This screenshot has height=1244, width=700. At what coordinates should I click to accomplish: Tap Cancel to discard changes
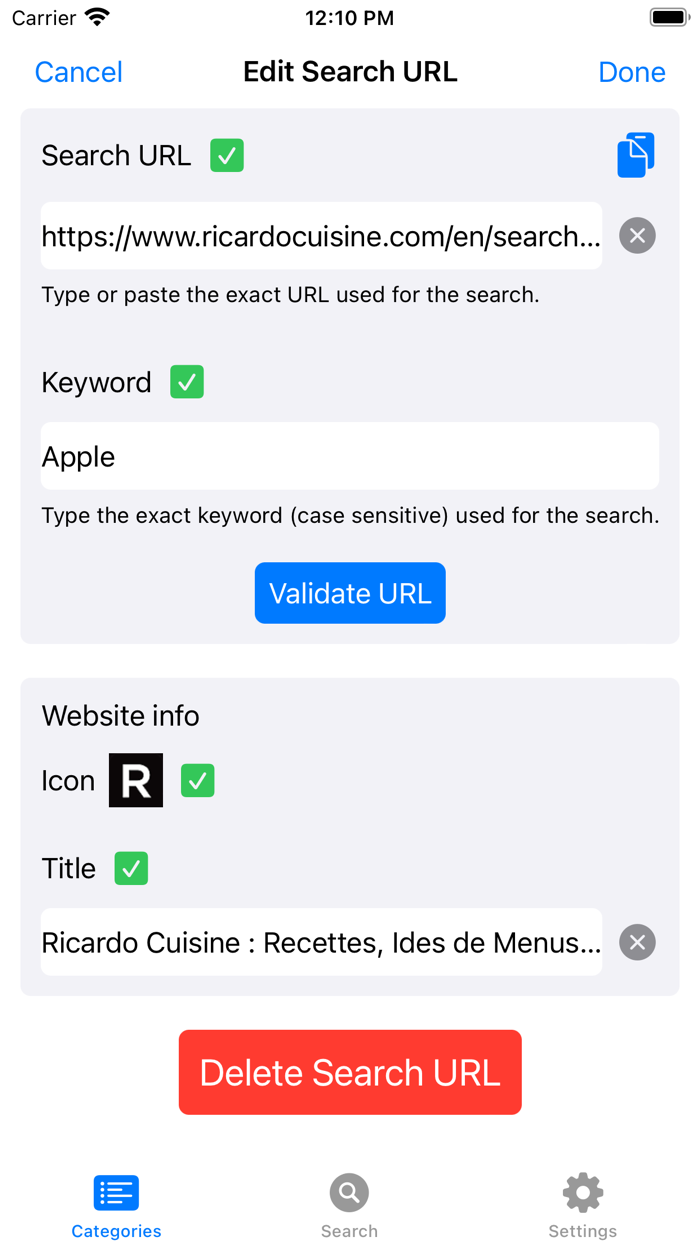coord(78,71)
